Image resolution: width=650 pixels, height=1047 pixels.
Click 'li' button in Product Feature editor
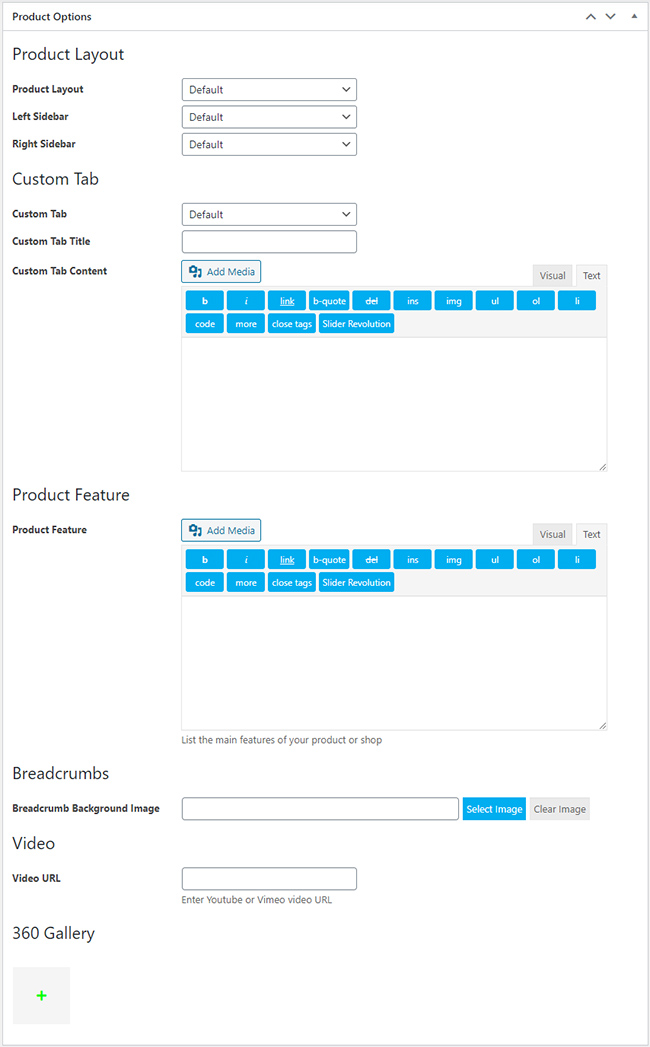click(577, 560)
